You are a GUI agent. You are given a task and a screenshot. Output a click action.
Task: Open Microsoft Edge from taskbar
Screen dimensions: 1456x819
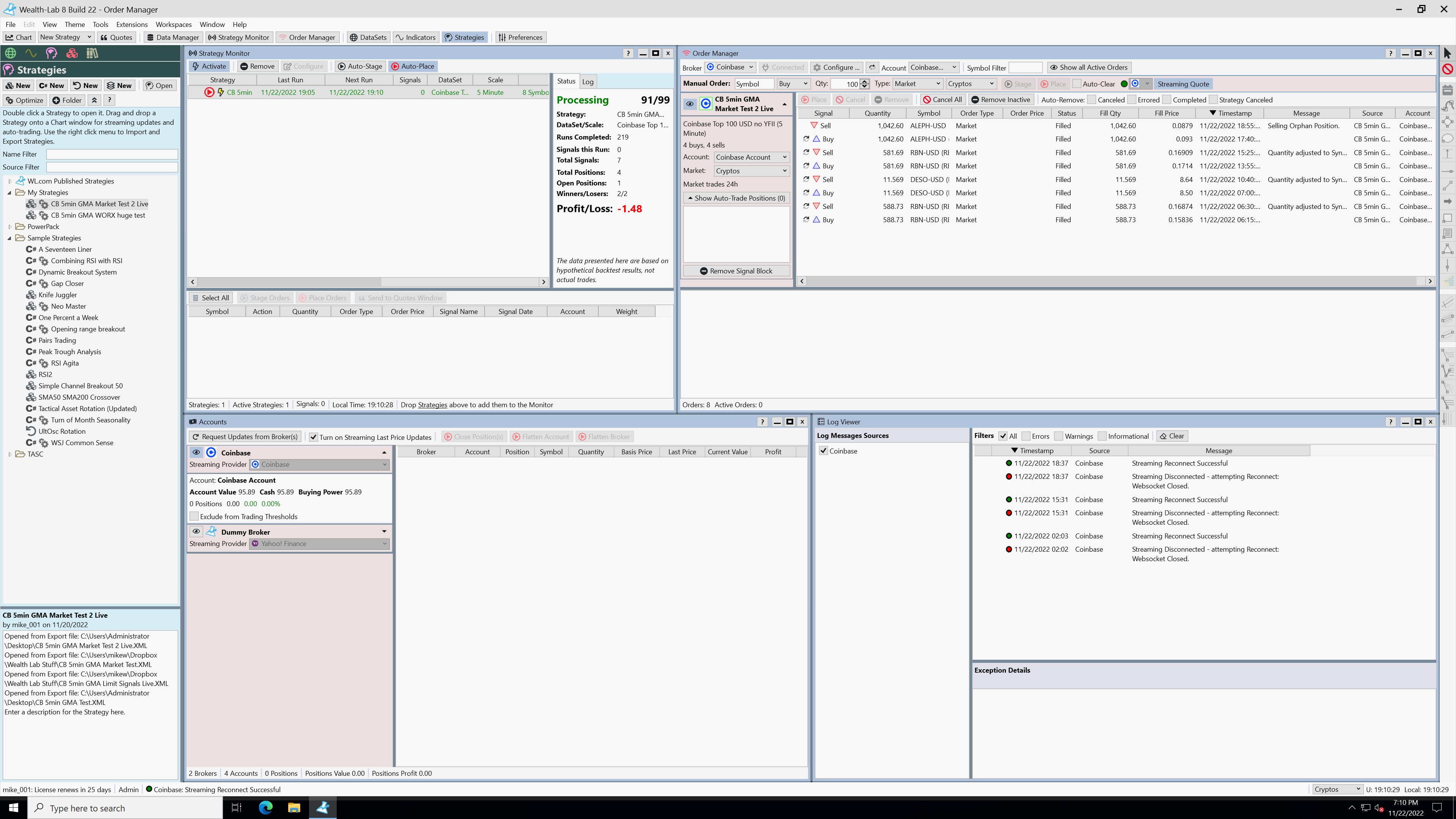click(x=266, y=807)
